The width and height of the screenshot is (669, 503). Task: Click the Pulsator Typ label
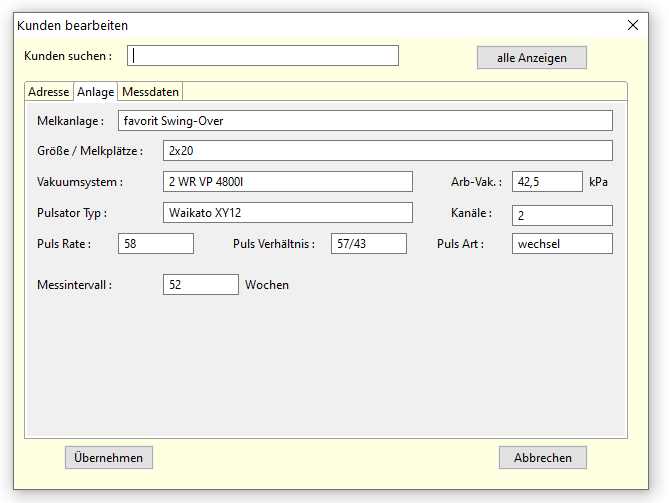point(72,213)
